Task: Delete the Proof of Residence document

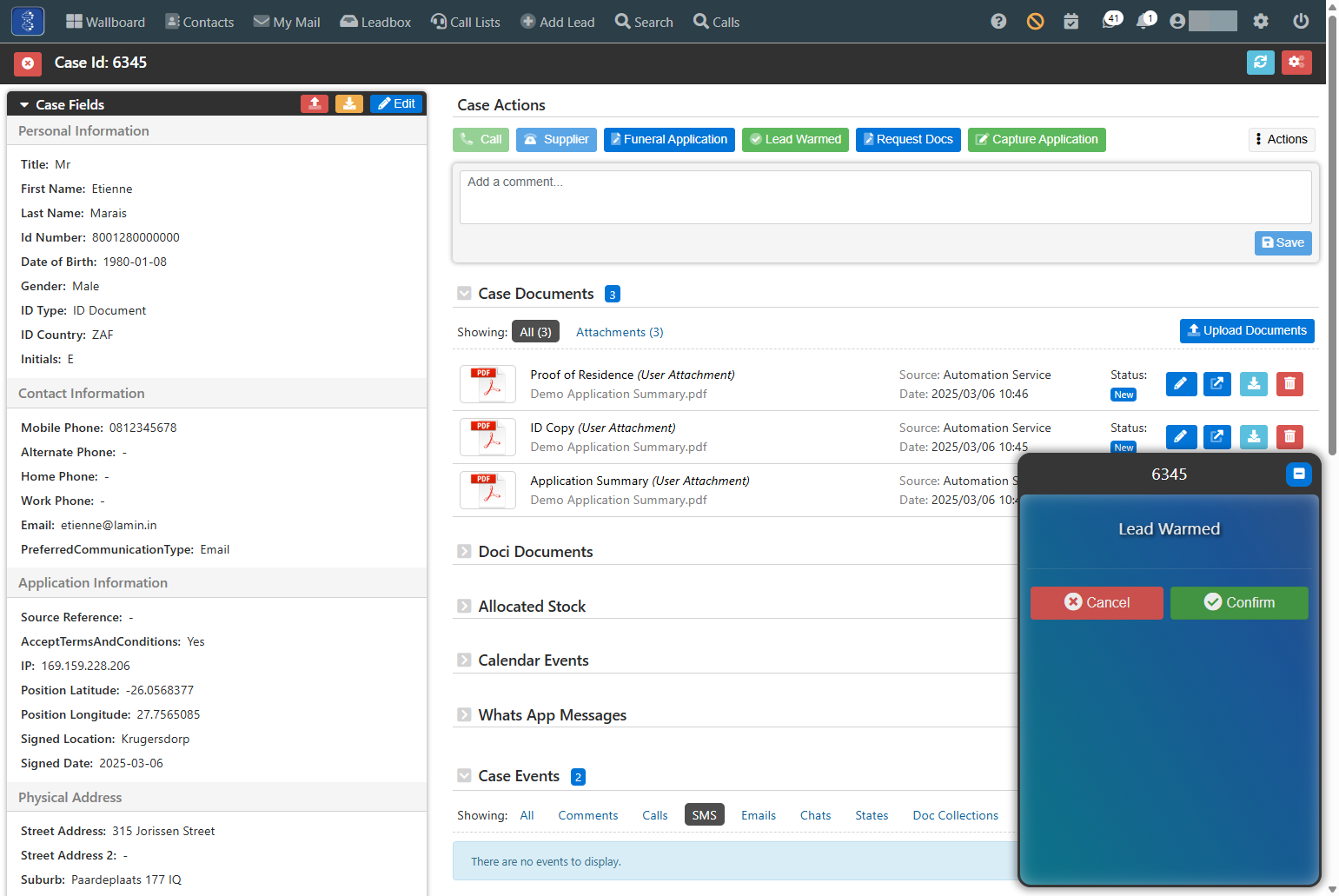Action: coord(1289,384)
